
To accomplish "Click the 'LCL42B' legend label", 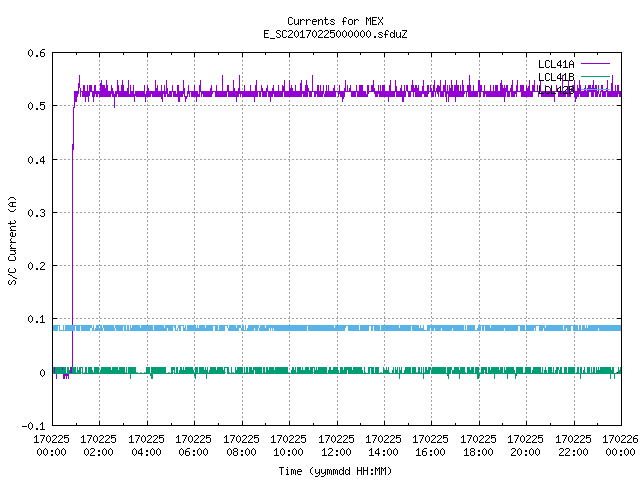I will [556, 90].
